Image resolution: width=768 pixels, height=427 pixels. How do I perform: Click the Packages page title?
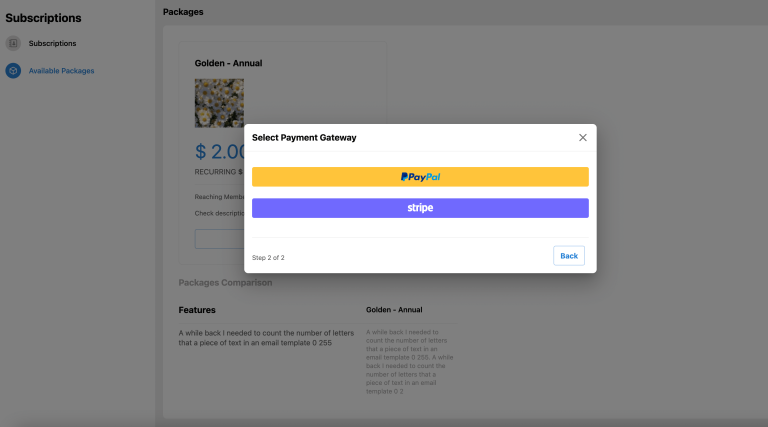pyautogui.click(x=183, y=12)
